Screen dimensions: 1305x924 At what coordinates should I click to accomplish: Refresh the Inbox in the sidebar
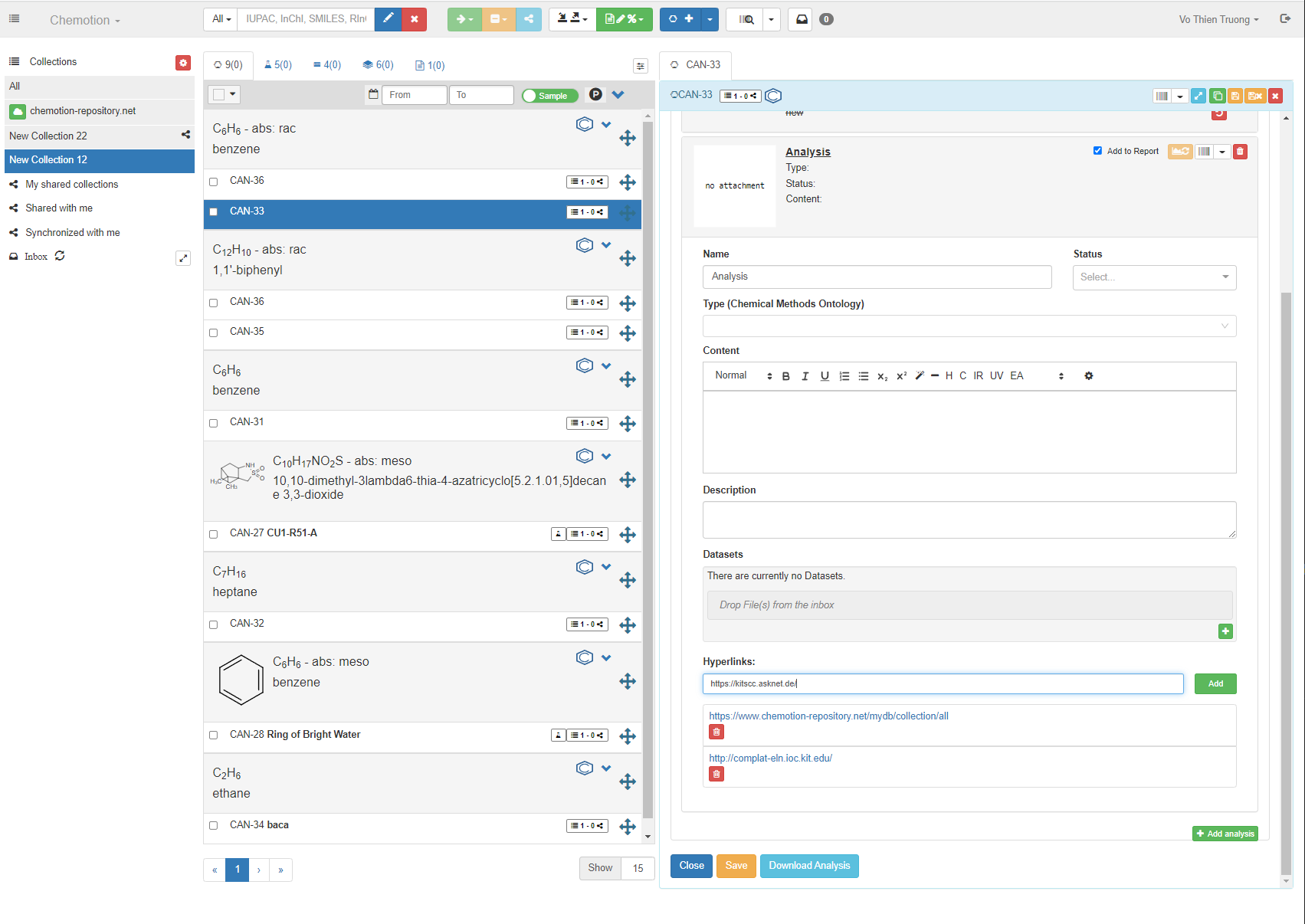pyautogui.click(x=60, y=256)
